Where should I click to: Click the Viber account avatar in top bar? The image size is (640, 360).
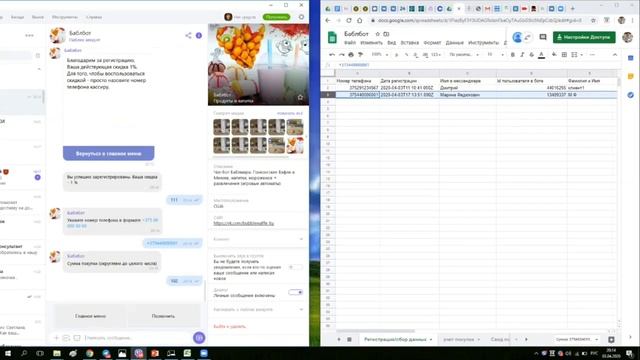pos(228,17)
